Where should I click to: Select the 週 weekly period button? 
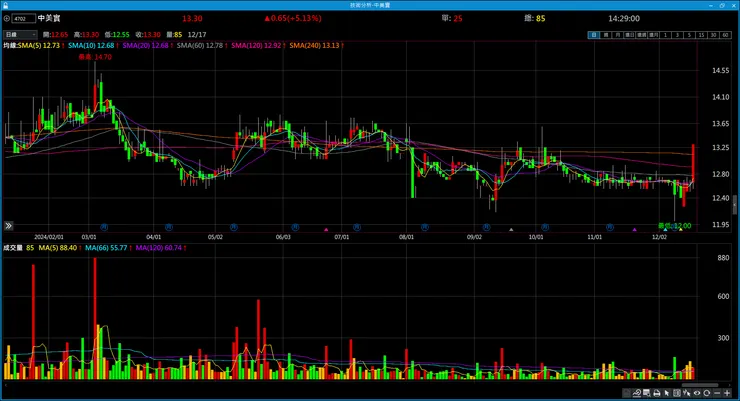606,35
